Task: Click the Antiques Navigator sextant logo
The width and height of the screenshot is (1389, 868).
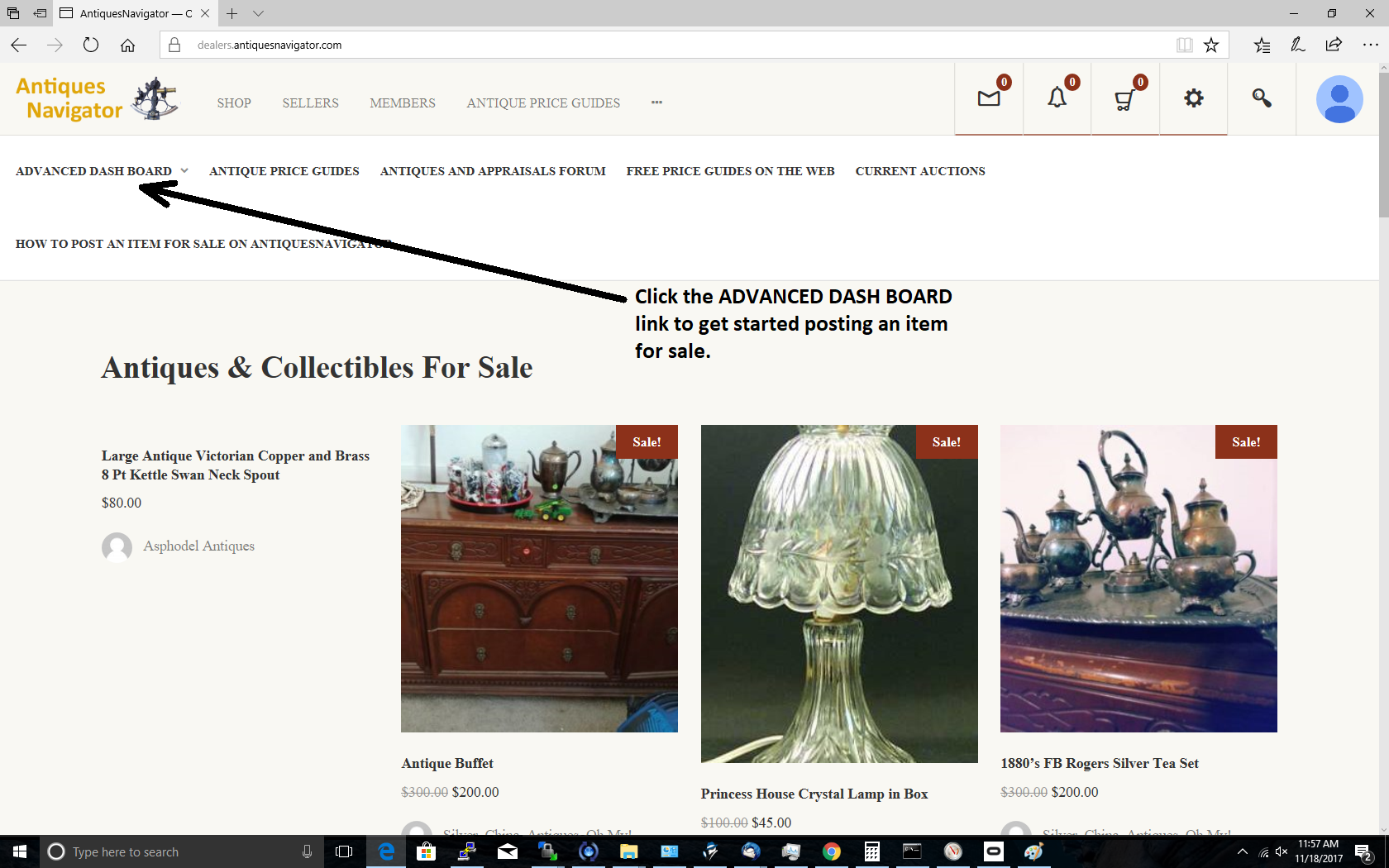Action: point(154,98)
